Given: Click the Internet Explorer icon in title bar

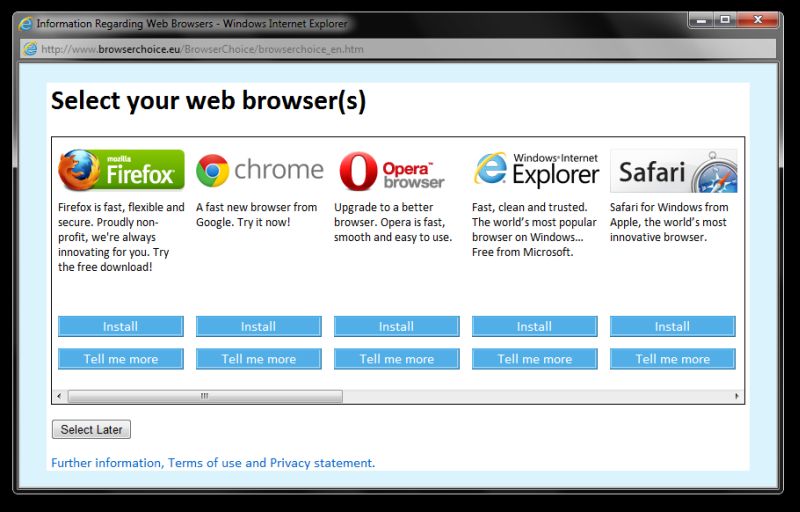Looking at the screenshot, I should pyautogui.click(x=26, y=23).
